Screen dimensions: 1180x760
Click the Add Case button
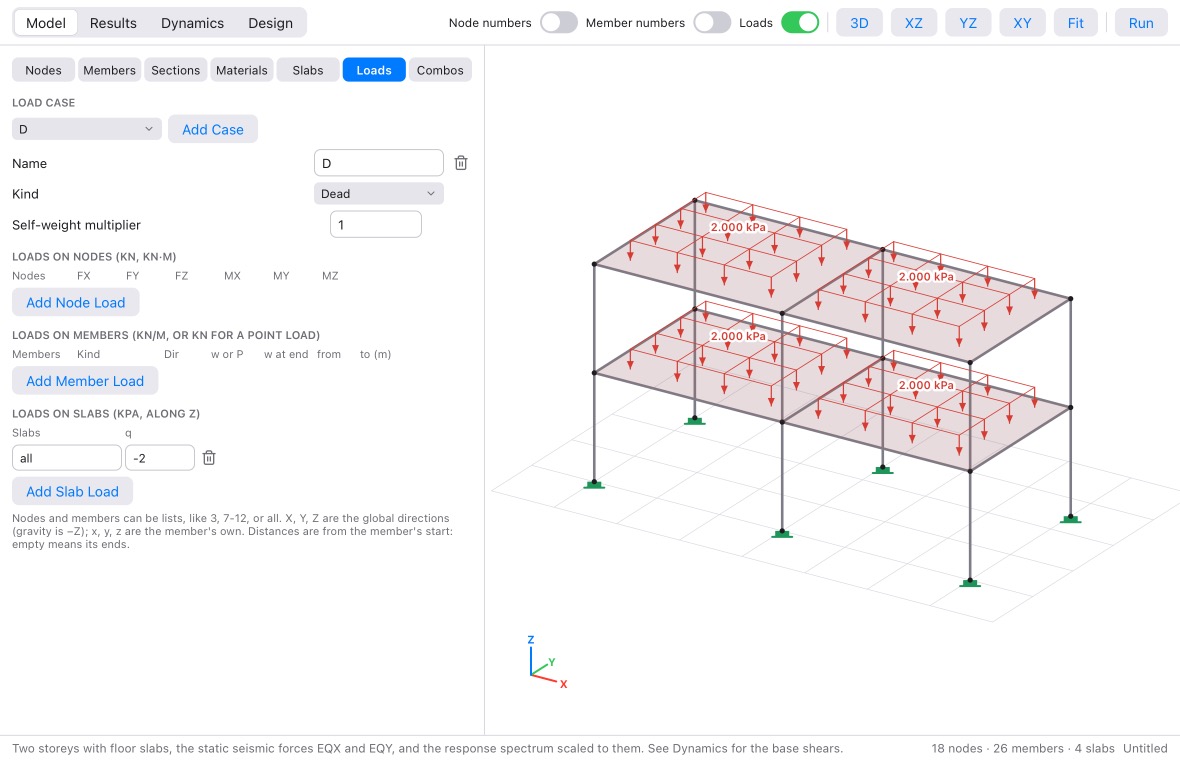(213, 129)
